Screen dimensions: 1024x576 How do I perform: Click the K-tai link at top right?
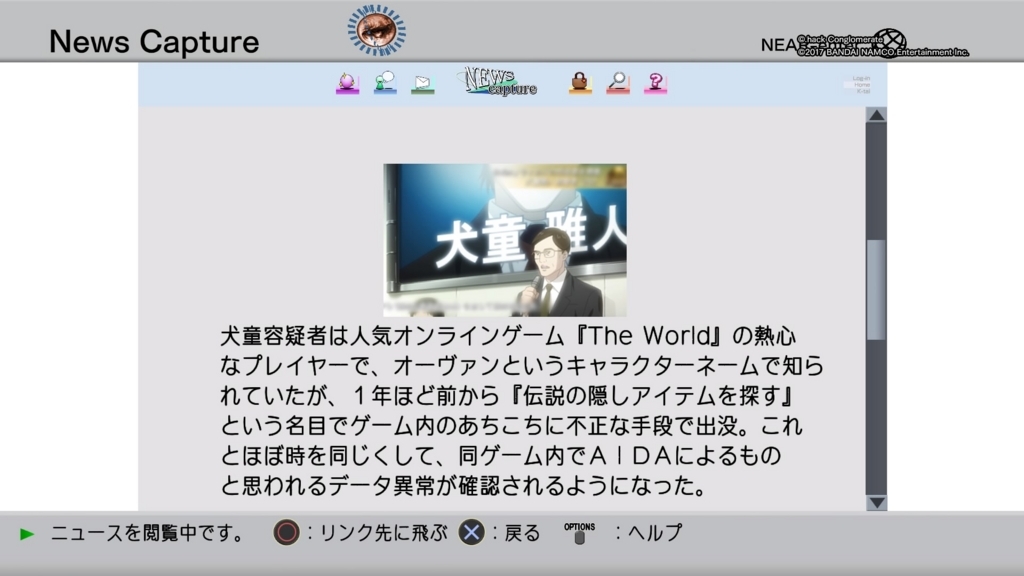click(863, 91)
